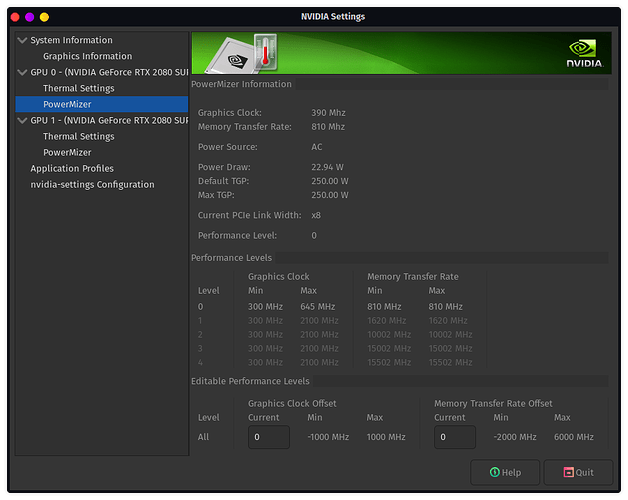This screenshot has height=500, width=628.
Task: Select GPU 0 RTX 2080 entry
Action: tap(109, 72)
